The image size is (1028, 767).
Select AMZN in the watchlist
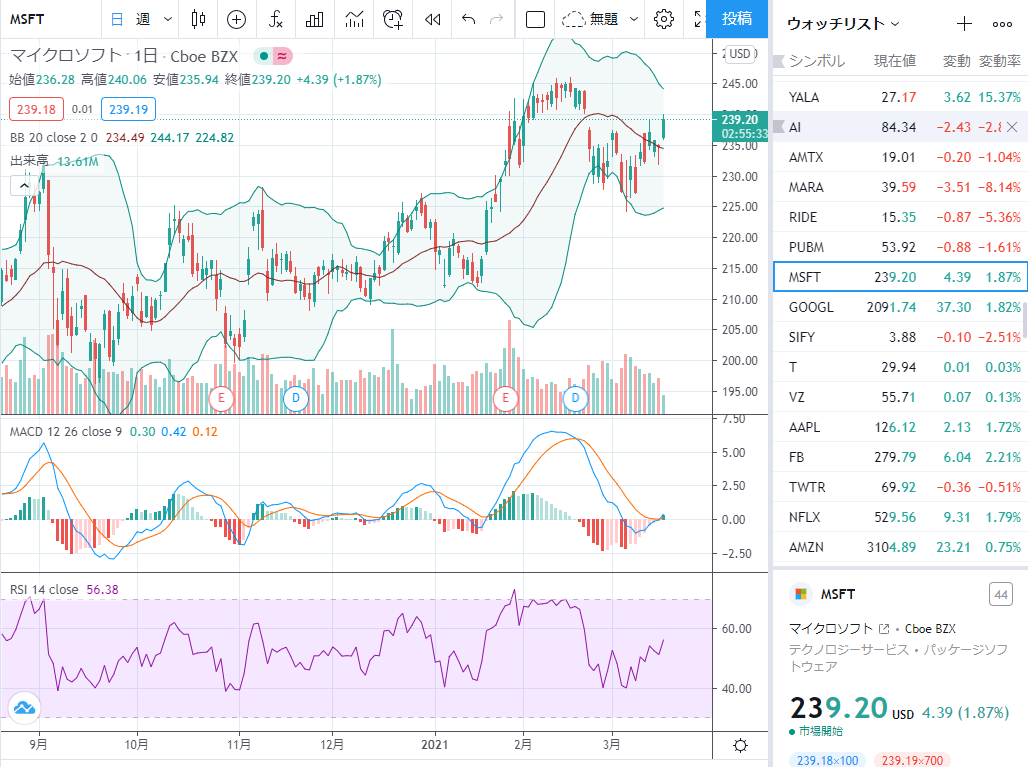point(900,547)
